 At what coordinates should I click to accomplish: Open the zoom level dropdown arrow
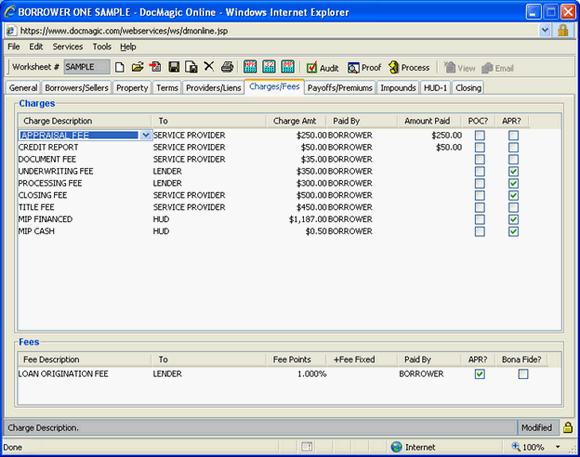point(557,447)
